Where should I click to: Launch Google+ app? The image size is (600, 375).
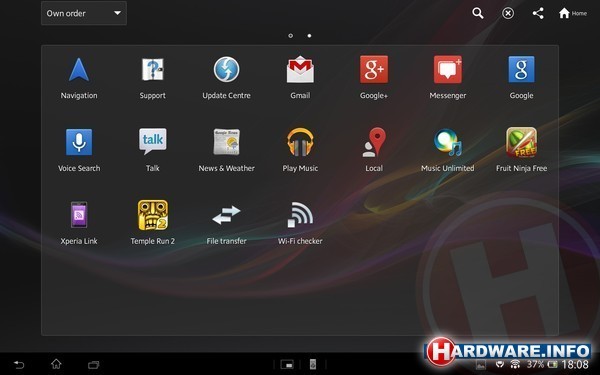pos(374,78)
